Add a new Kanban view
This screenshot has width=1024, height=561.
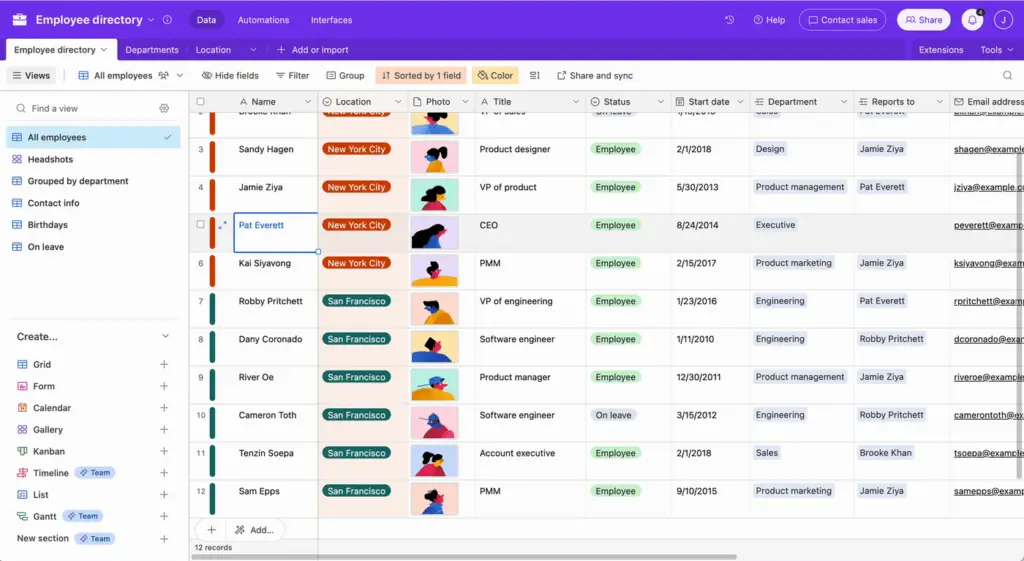point(164,451)
